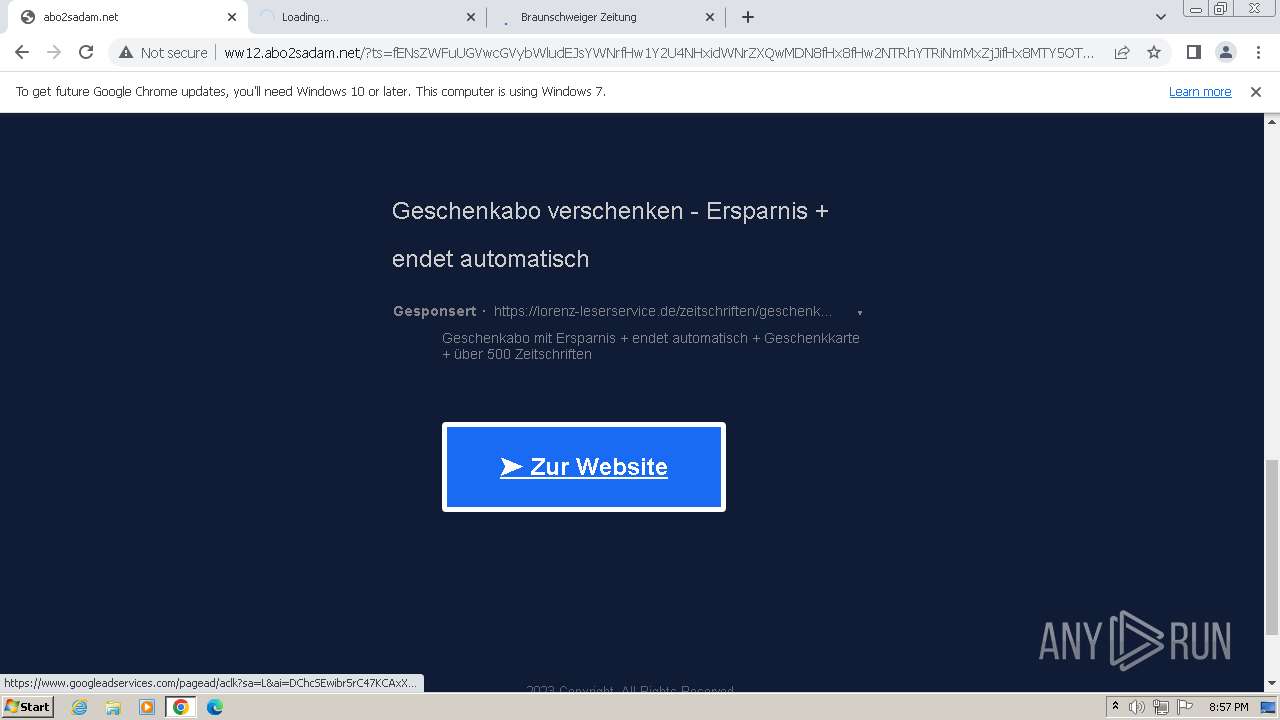Open the Chrome profile avatar
The width and height of the screenshot is (1280, 720).
[1225, 53]
